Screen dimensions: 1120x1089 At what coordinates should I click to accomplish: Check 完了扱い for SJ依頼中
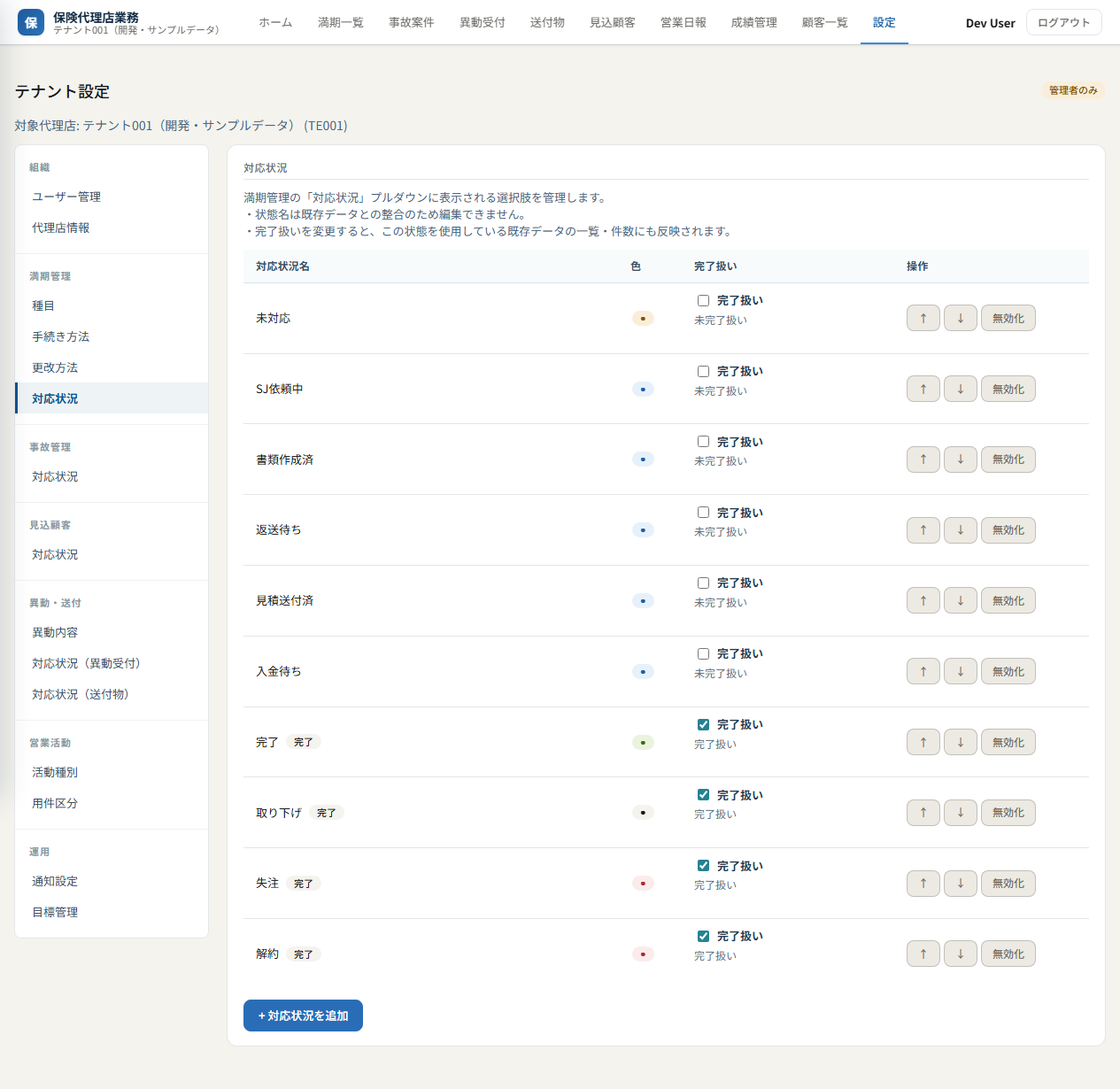coord(703,371)
